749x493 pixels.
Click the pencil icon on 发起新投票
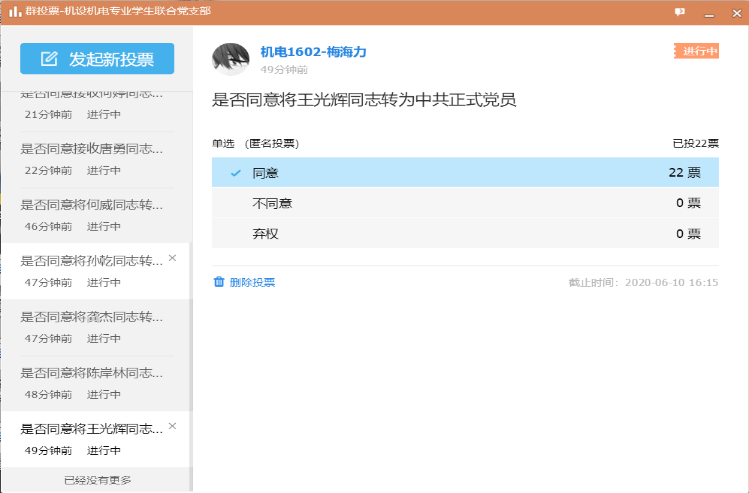[x=49, y=59]
